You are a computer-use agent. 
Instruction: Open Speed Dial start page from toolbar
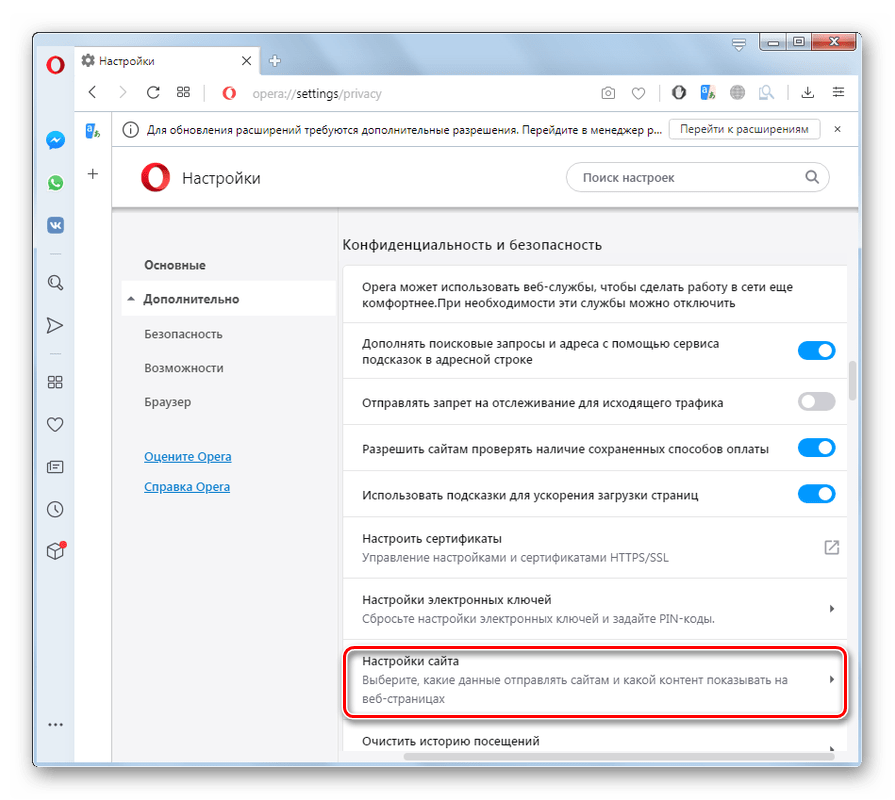pyautogui.click(x=183, y=92)
